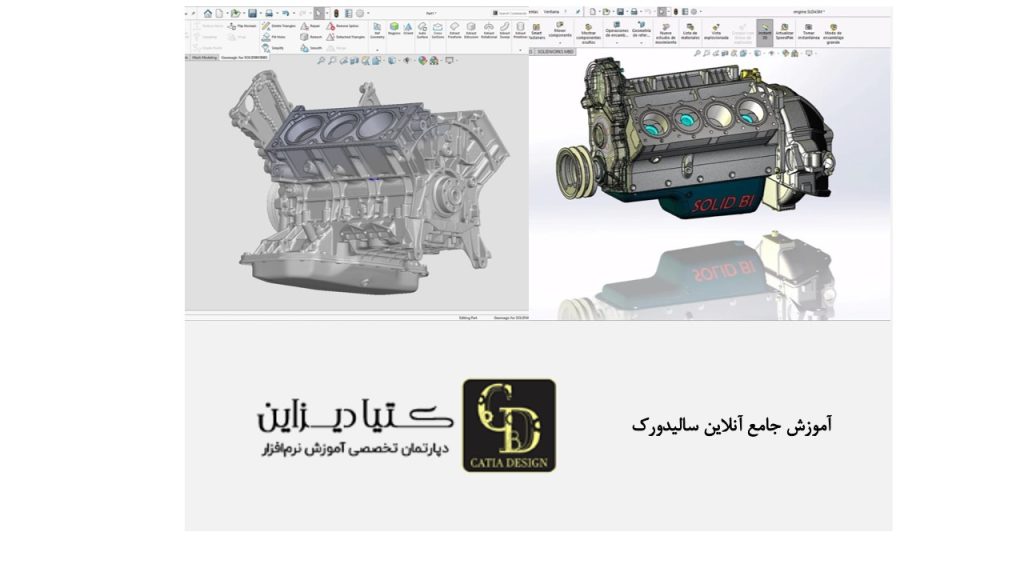1024x576 pixels.
Task: Click the Lista de materiales icon
Action: click(690, 28)
